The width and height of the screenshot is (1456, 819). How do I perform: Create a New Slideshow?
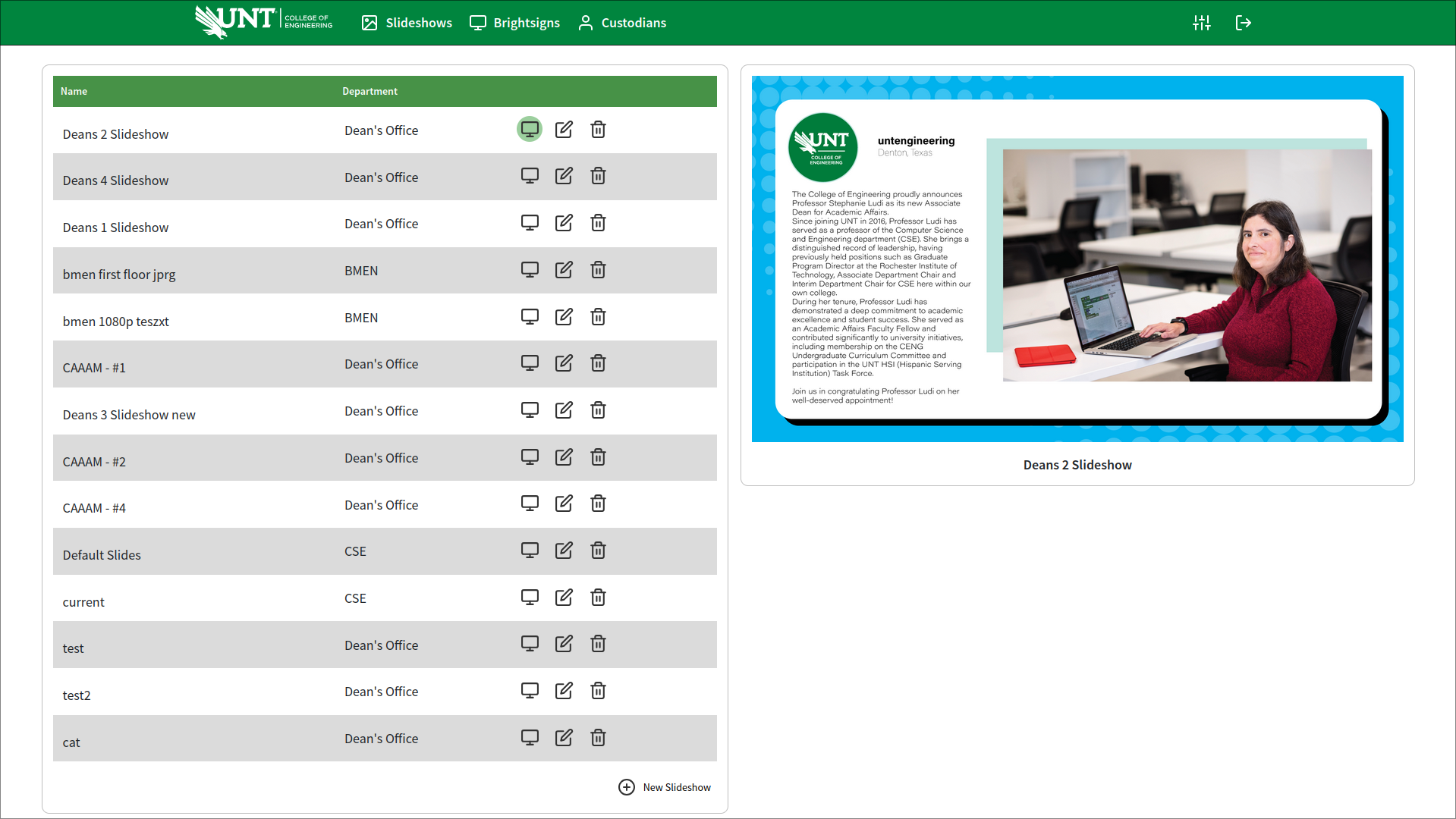(665, 787)
